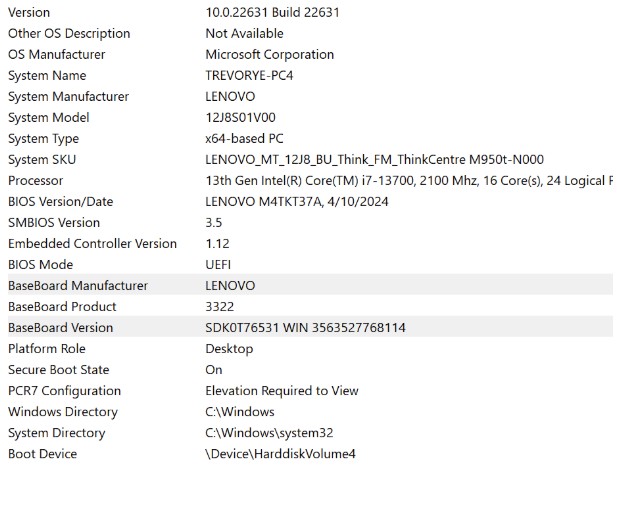The height and width of the screenshot is (506, 617).
Task: Select the OS Manufacturer entry
Action: (56, 54)
